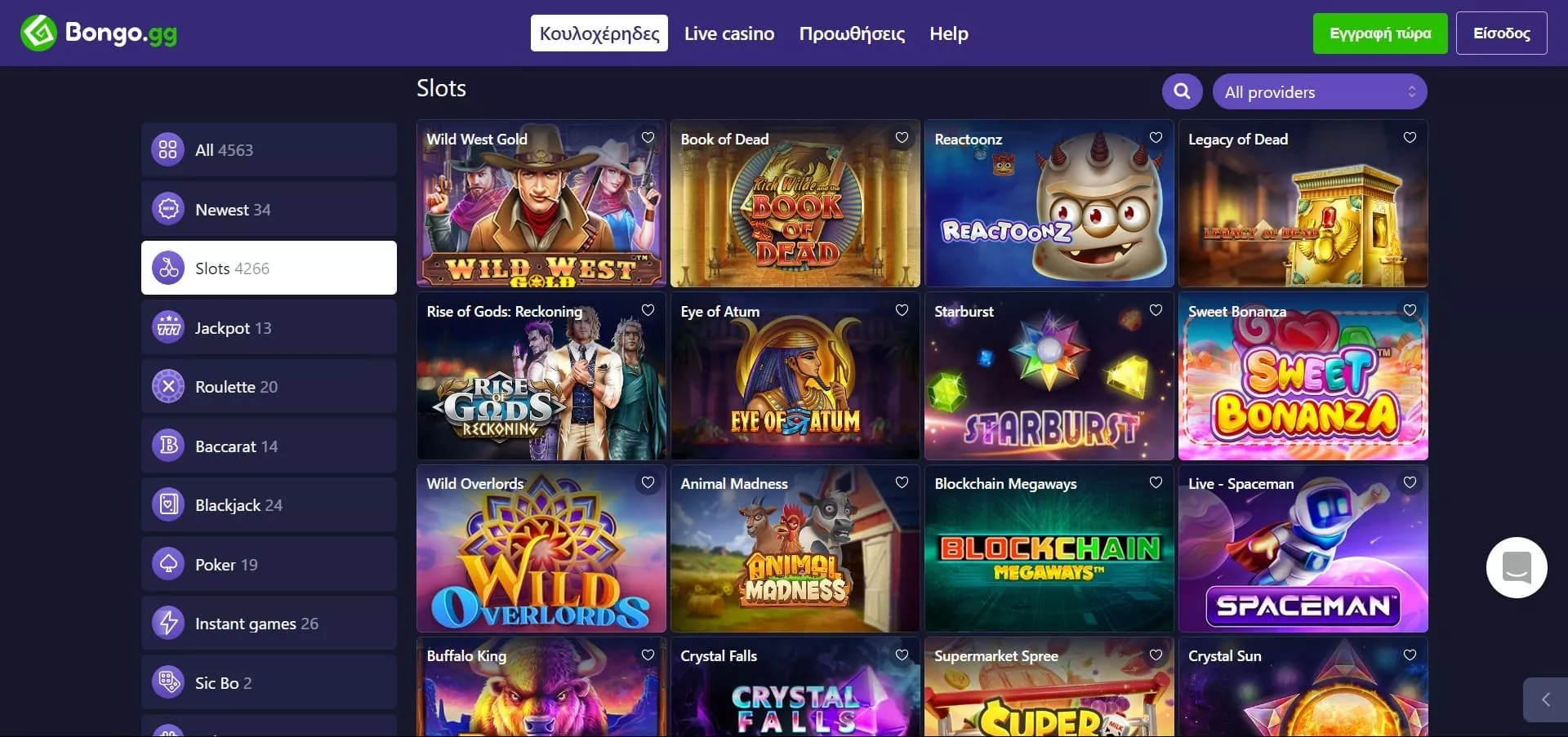Open the Instant games lightning icon
The width and height of the screenshot is (1568, 737).
click(168, 623)
